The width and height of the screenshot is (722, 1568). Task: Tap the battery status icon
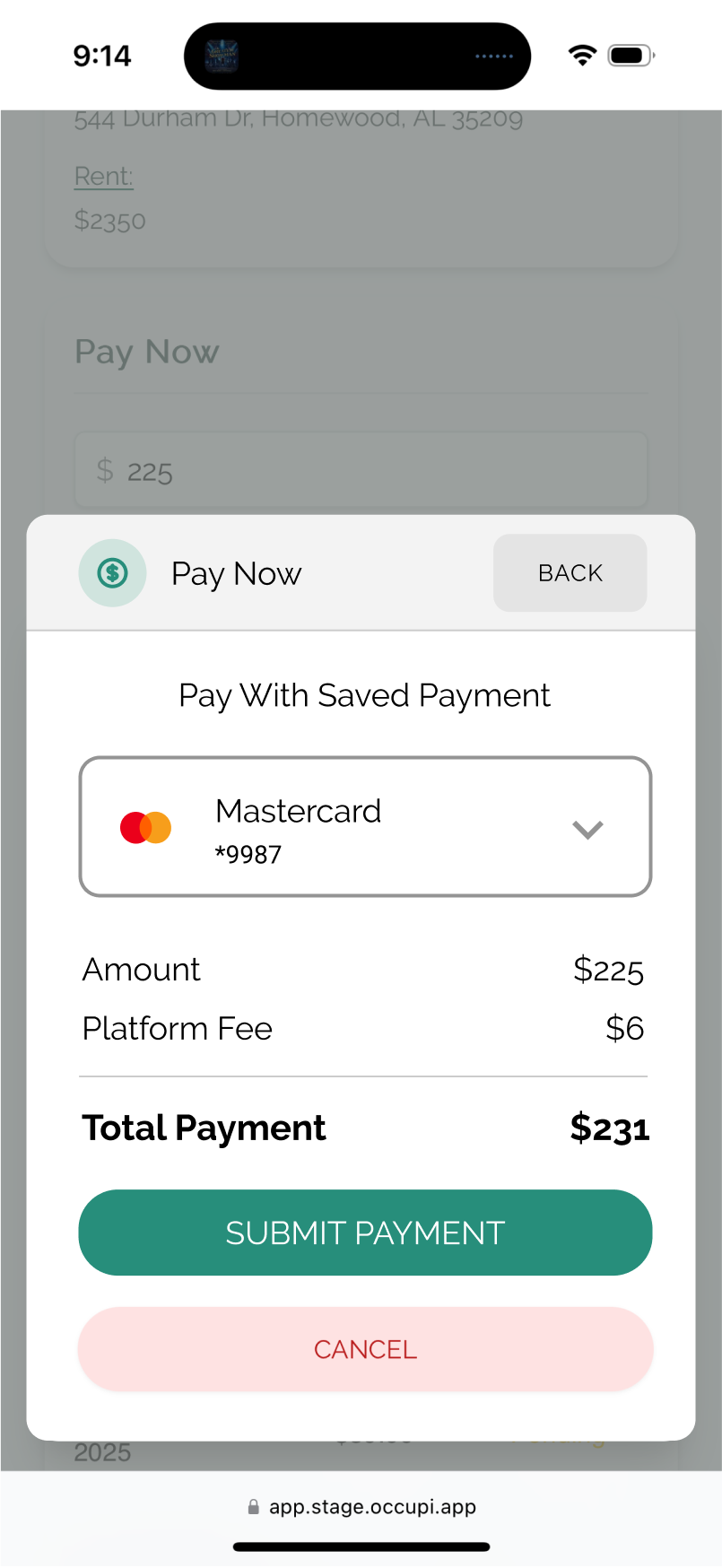(631, 56)
